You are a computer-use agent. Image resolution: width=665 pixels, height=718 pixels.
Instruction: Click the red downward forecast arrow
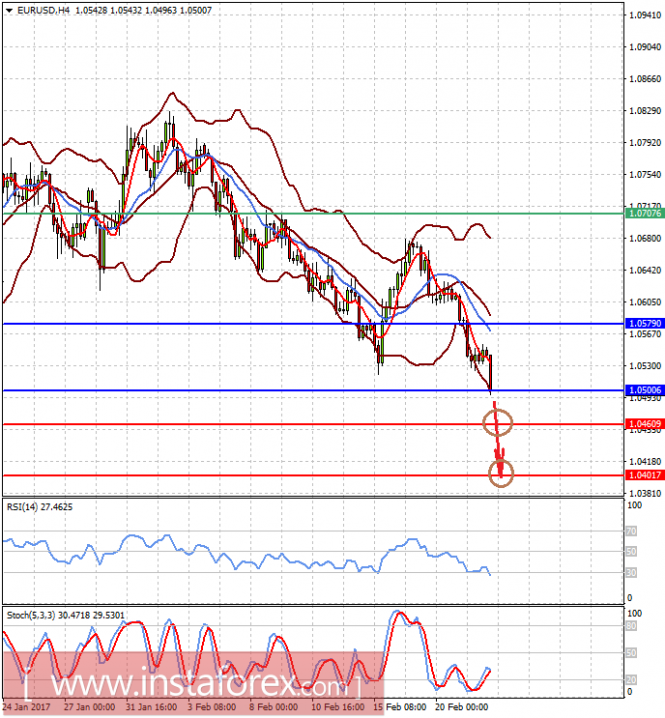coord(498,440)
